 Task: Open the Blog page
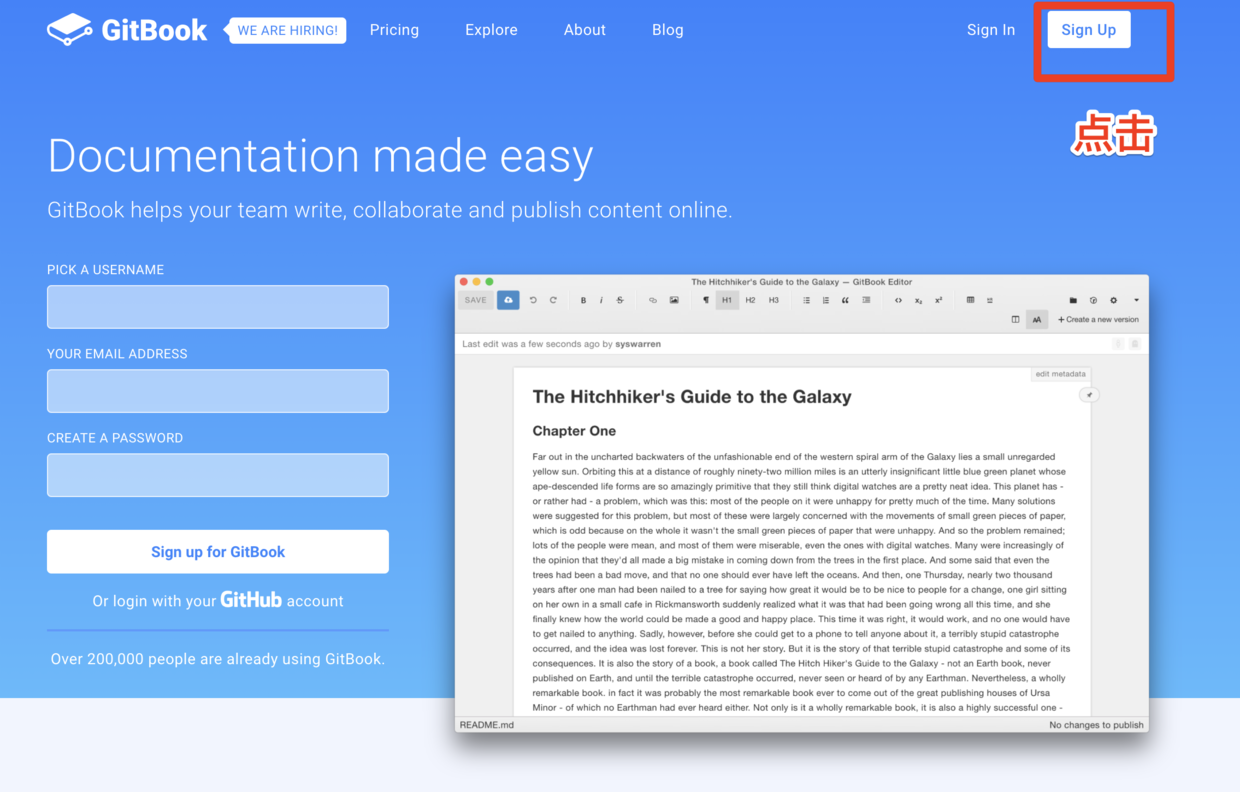click(668, 30)
